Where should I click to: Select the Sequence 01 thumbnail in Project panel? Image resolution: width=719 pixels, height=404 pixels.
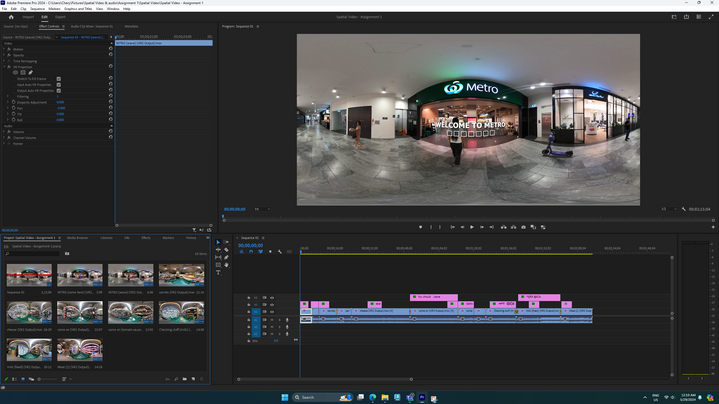pos(29,275)
